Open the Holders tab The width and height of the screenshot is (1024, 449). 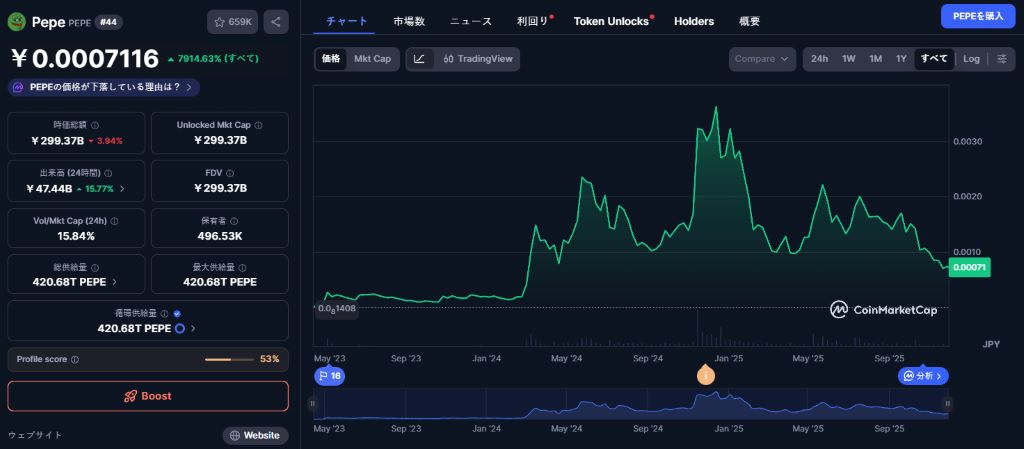[694, 22]
